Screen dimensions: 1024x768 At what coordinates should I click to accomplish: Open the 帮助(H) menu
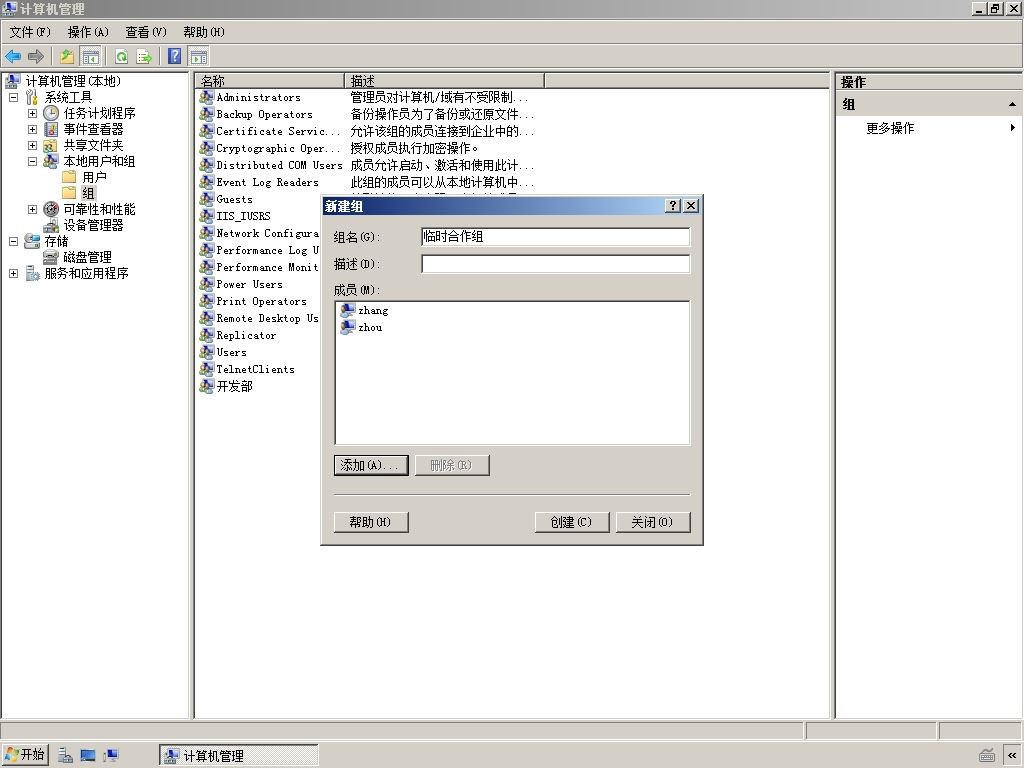[204, 32]
